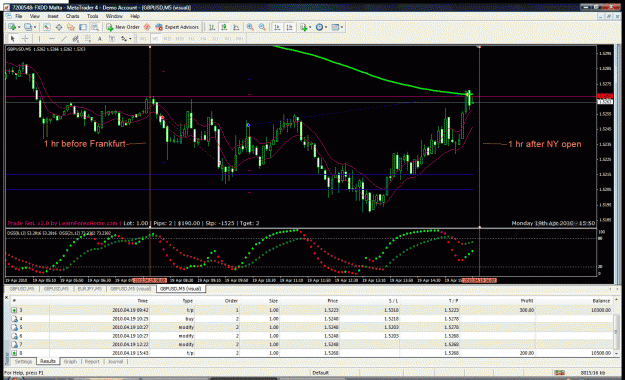Select the text label tool
625x380 pixels.
[x=100, y=39]
